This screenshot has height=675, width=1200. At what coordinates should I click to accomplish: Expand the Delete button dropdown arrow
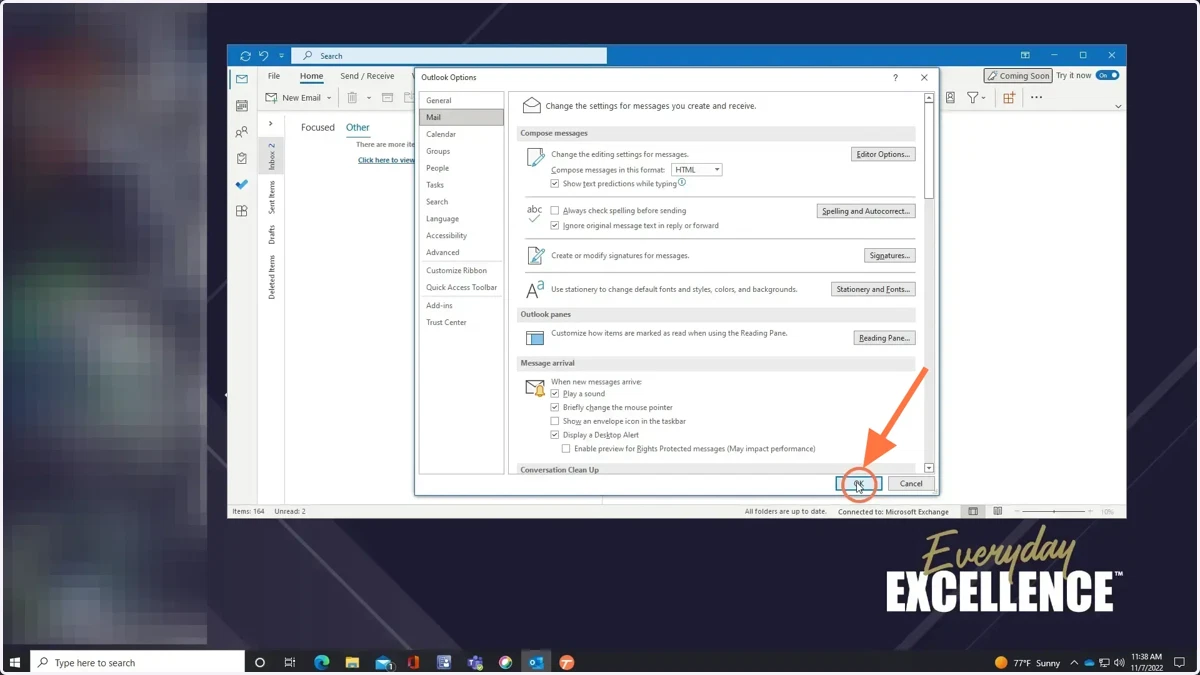368,98
